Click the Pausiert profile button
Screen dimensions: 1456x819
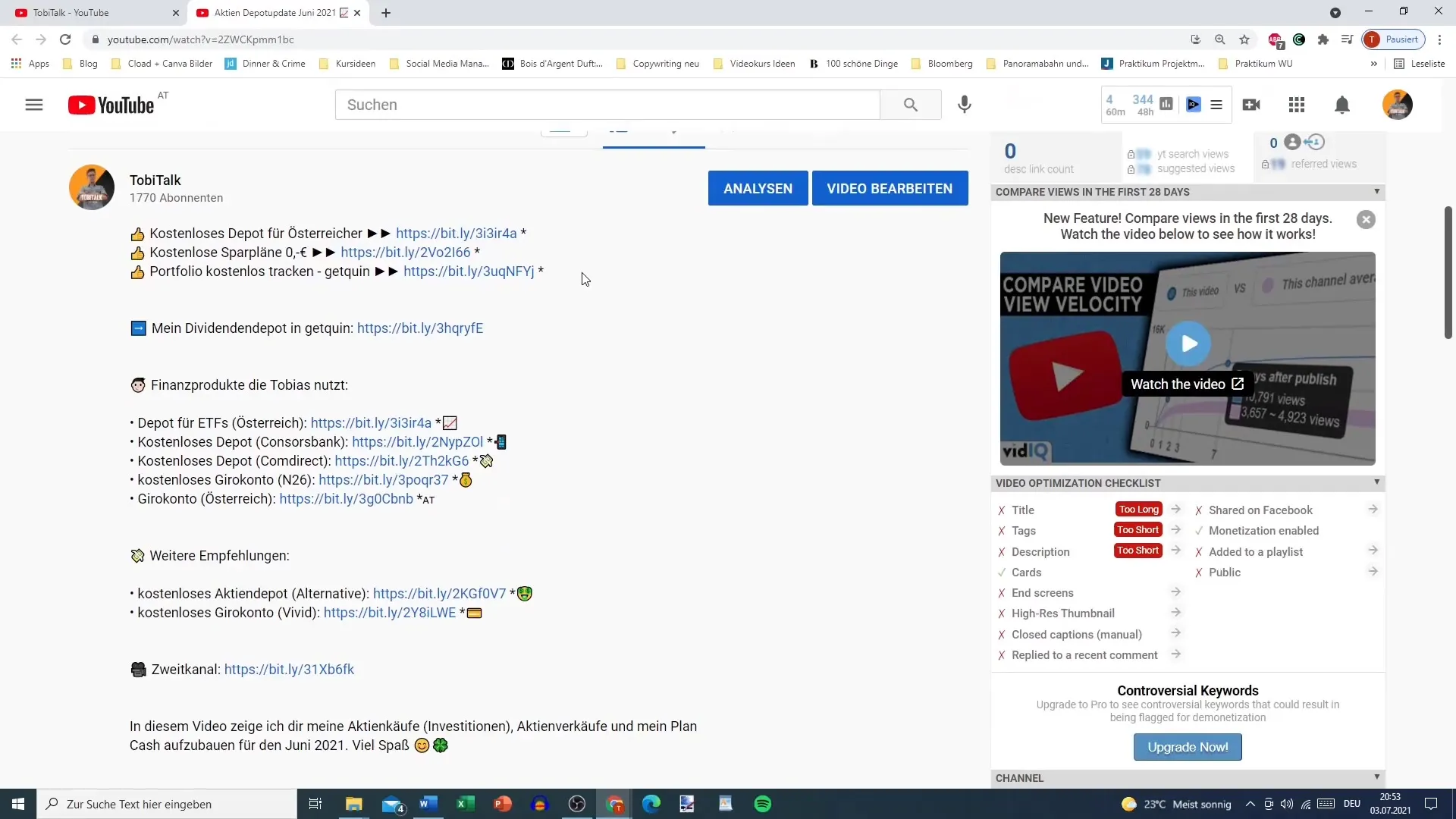pyautogui.click(x=1394, y=39)
